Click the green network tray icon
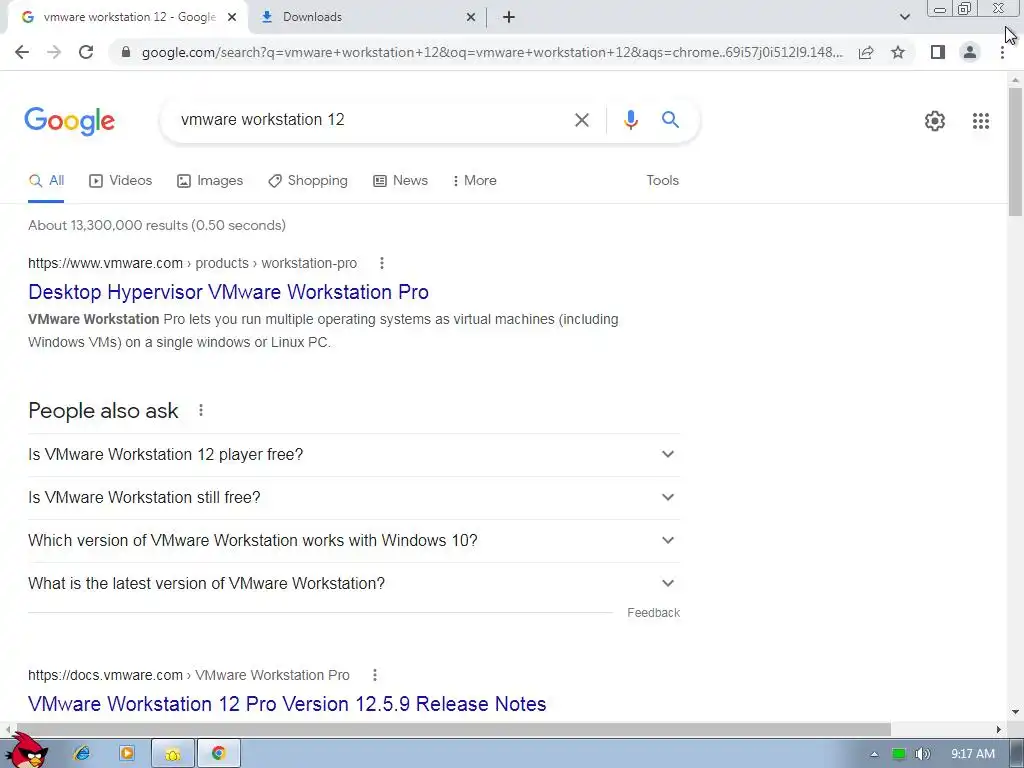Viewport: 1024px width, 768px height. 899,754
